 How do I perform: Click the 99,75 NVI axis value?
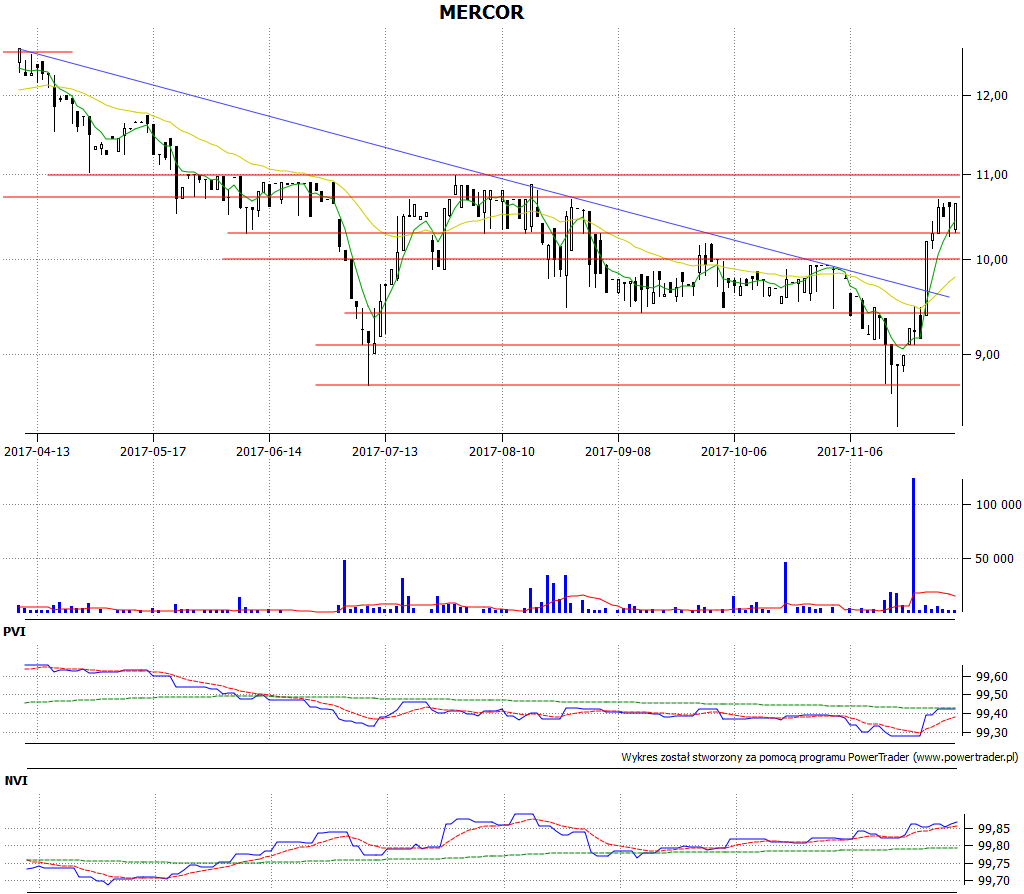coord(993,864)
